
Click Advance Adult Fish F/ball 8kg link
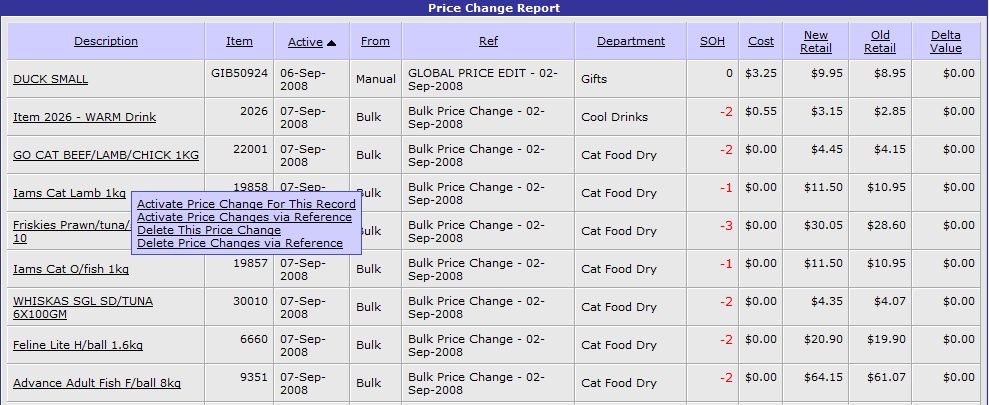96,383
